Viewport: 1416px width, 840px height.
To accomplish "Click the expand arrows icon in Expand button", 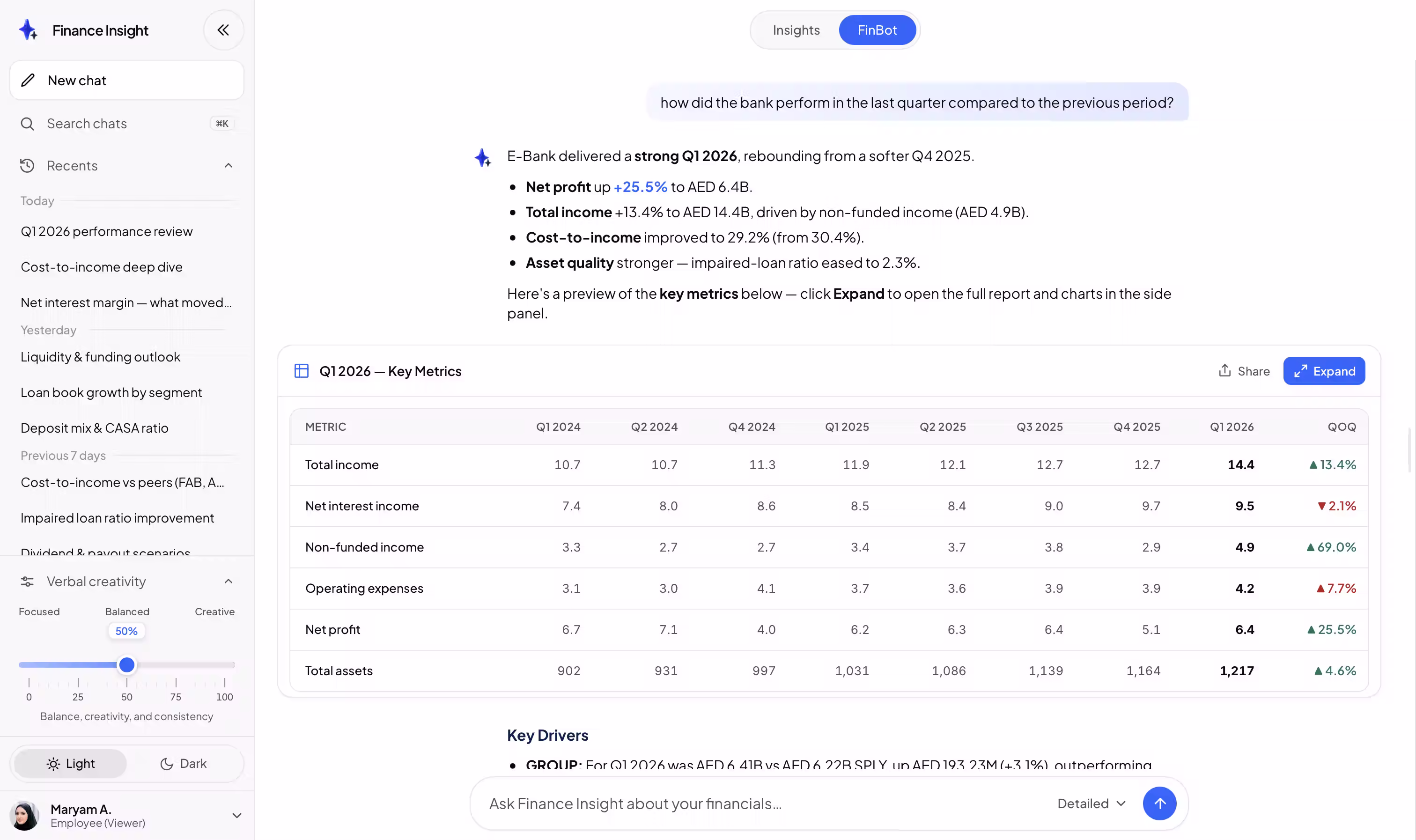I will (x=1300, y=371).
